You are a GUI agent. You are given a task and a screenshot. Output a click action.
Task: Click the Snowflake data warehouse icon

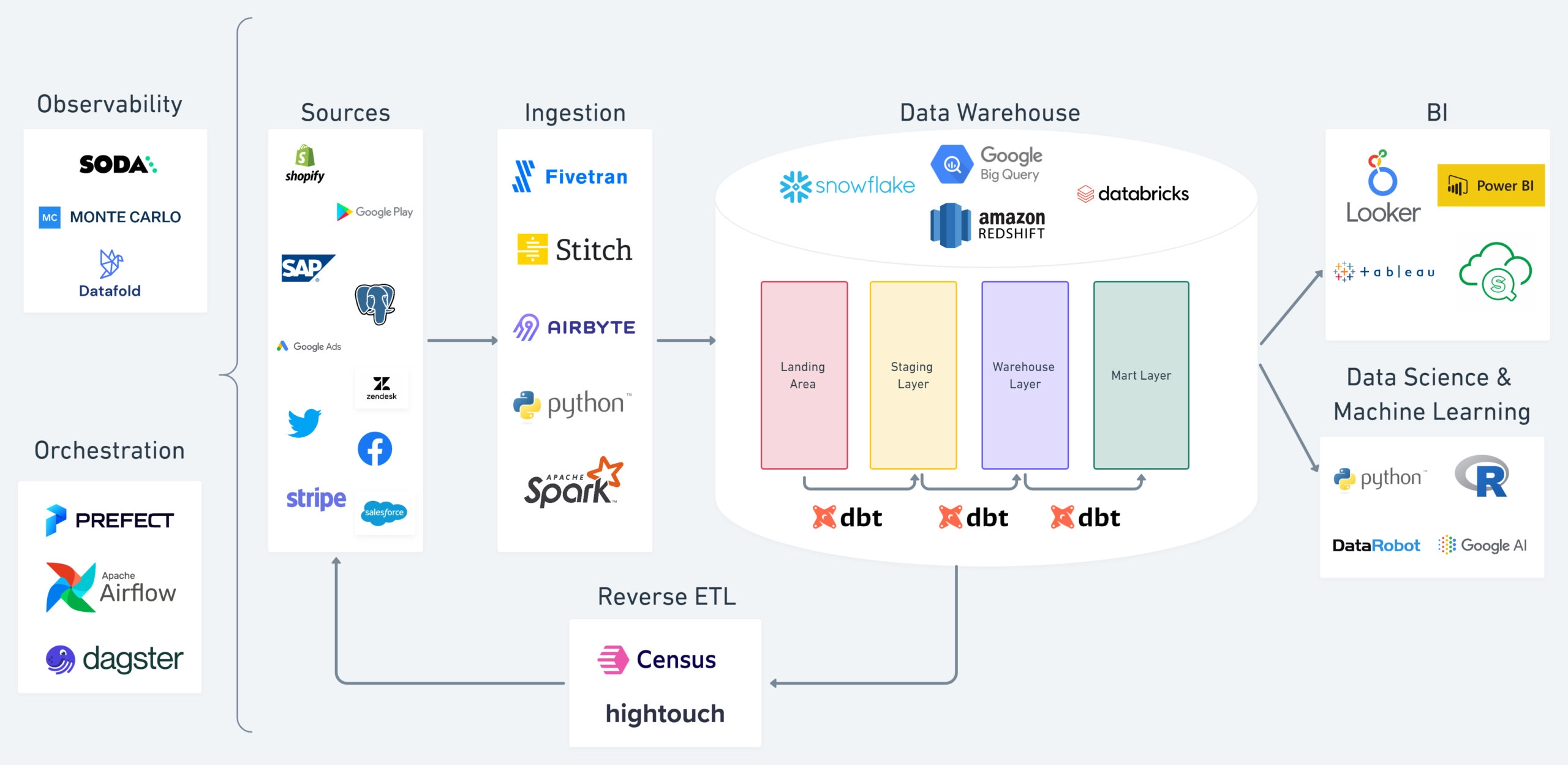pyautogui.click(x=792, y=187)
